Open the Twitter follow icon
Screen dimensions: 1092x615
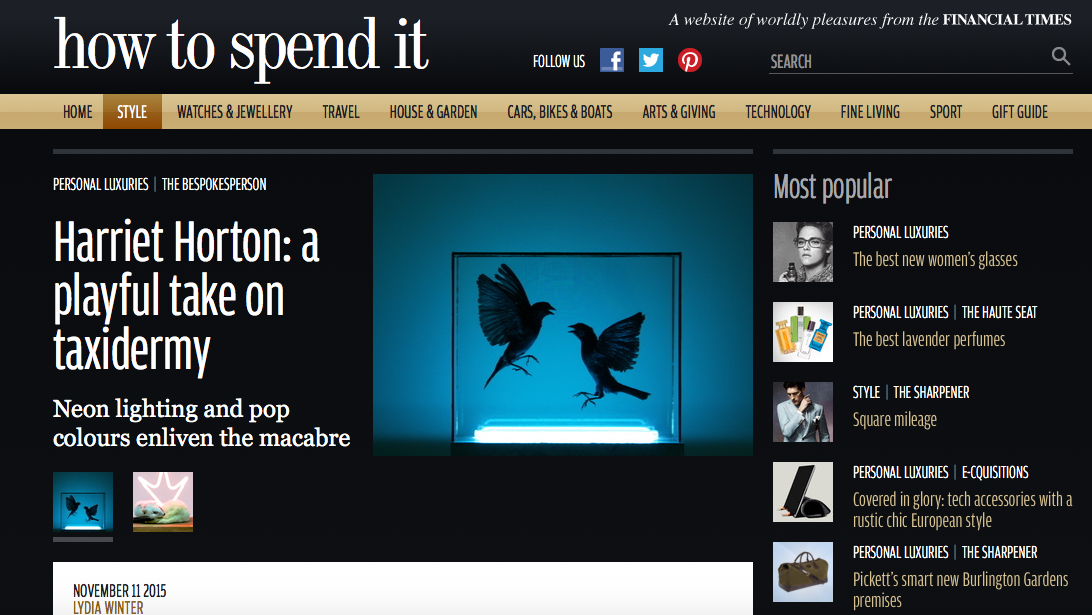(x=650, y=61)
